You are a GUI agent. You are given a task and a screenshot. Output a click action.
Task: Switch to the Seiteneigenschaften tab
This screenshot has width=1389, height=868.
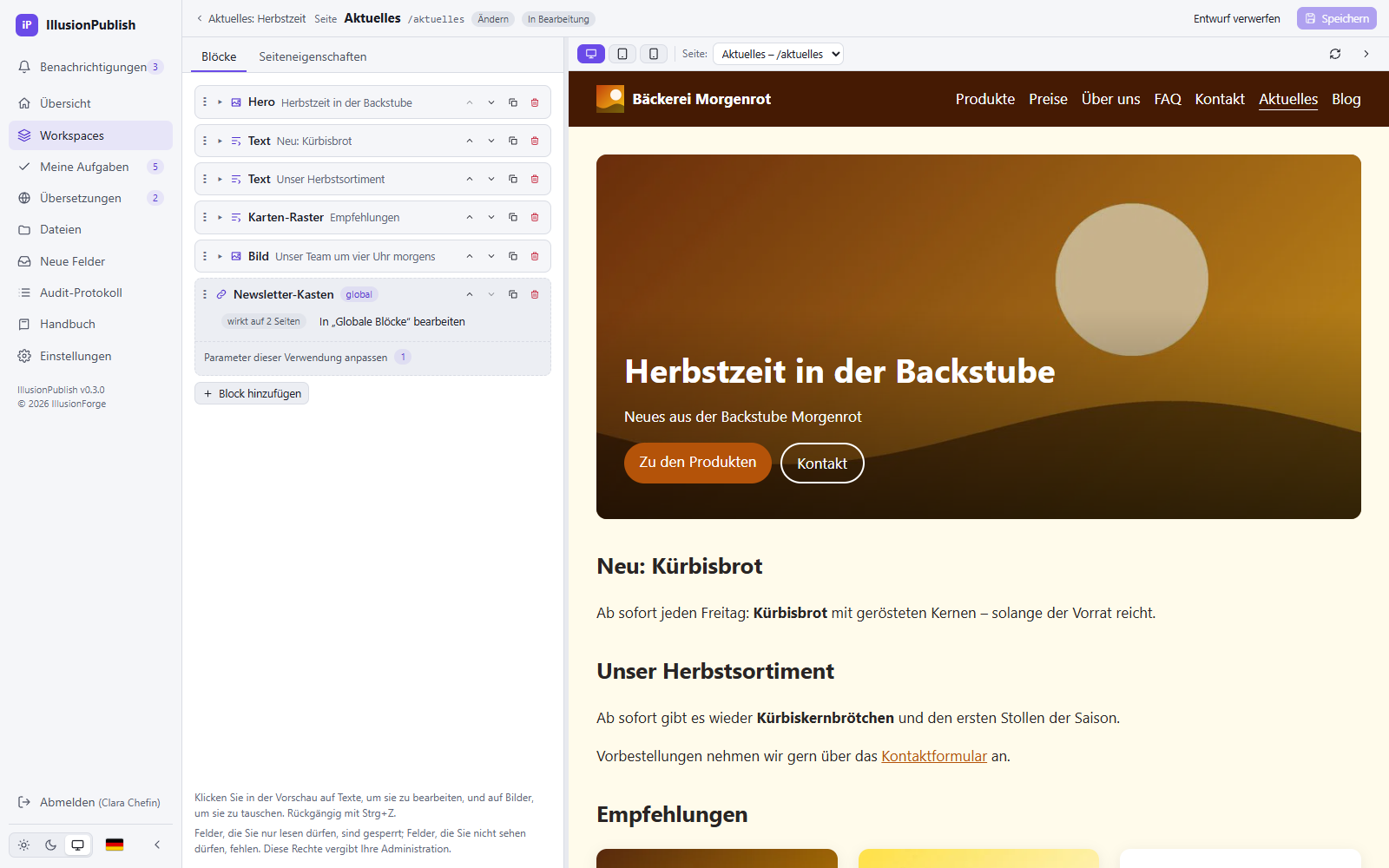tap(313, 56)
